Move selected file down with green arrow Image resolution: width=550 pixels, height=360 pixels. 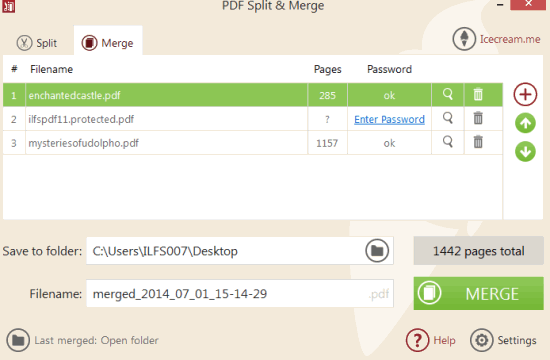tap(525, 152)
